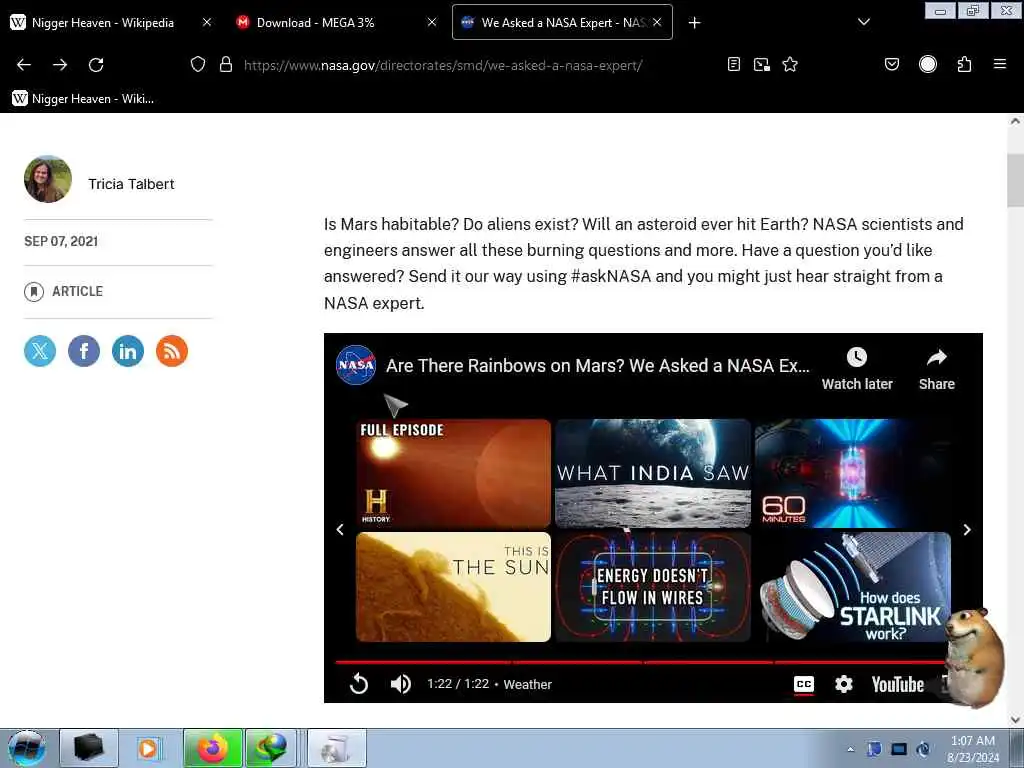Reload the current NASA page
This screenshot has height=768, width=1024.
96,65
